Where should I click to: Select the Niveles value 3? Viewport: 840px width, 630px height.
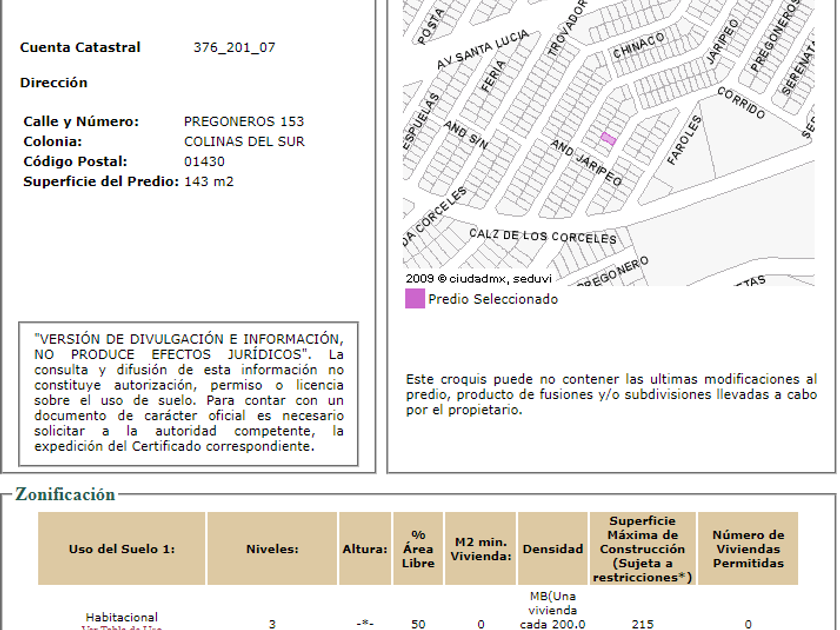click(272, 624)
